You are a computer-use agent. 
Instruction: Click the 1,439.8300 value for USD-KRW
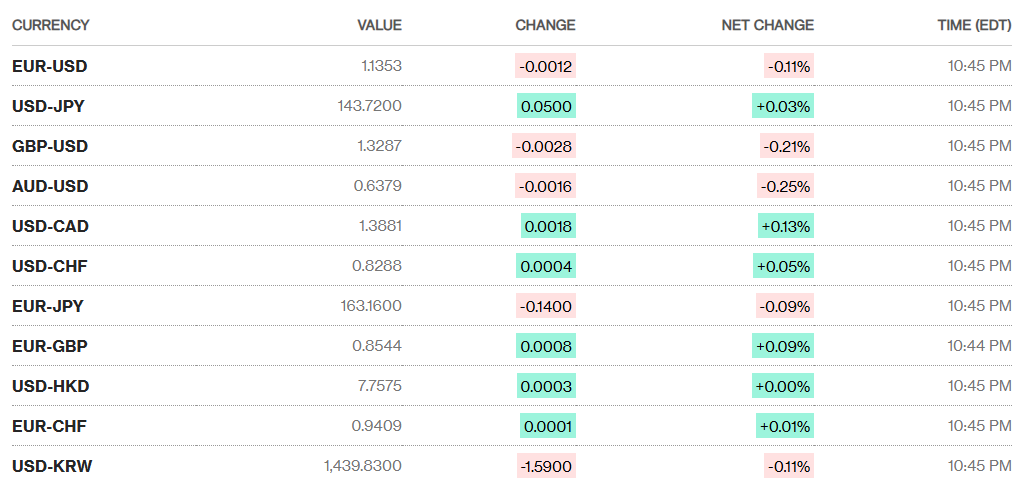click(363, 466)
